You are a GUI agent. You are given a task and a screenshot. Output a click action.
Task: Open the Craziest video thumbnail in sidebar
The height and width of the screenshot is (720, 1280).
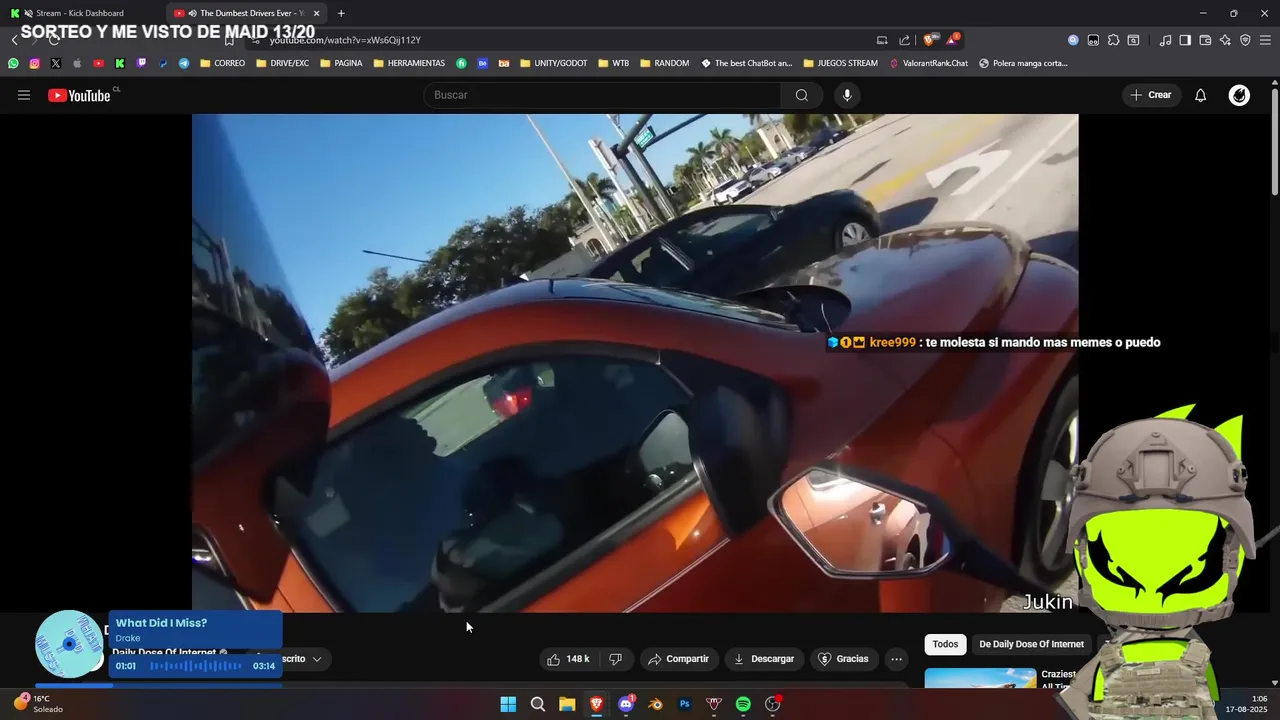pos(980,679)
